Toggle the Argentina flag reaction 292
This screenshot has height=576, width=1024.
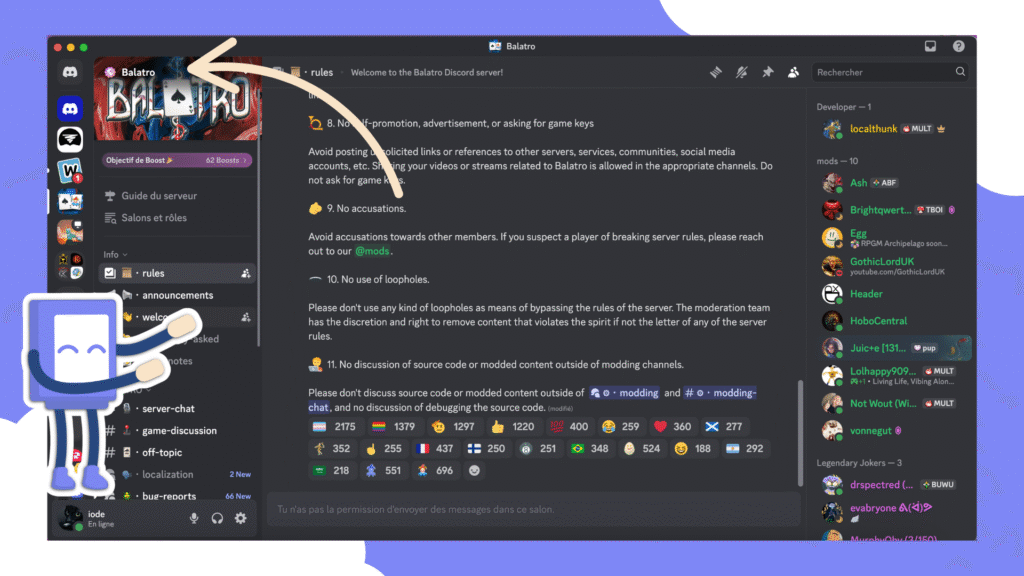(745, 449)
